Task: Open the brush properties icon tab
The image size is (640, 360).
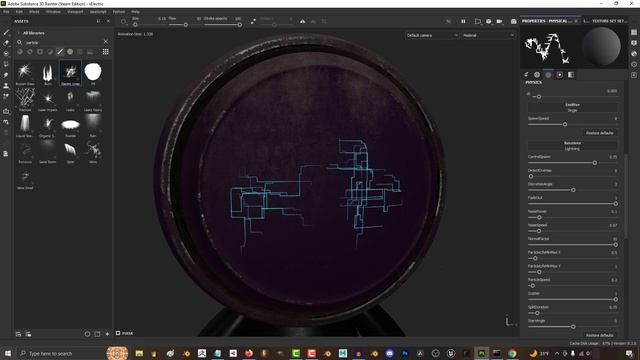Action: pyautogui.click(x=526, y=75)
